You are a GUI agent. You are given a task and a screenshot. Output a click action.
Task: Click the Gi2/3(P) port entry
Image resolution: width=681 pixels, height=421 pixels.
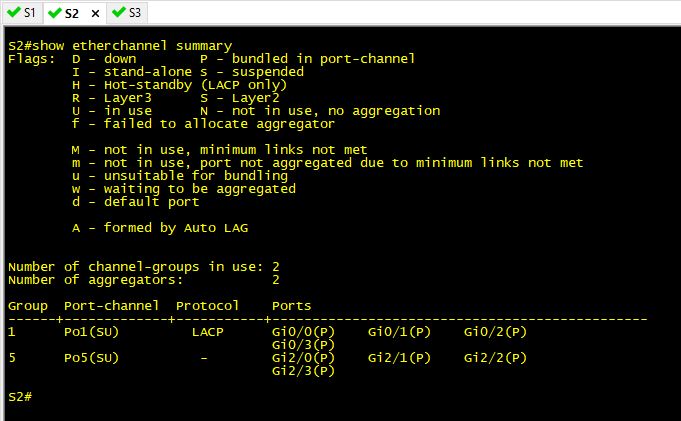click(x=304, y=371)
